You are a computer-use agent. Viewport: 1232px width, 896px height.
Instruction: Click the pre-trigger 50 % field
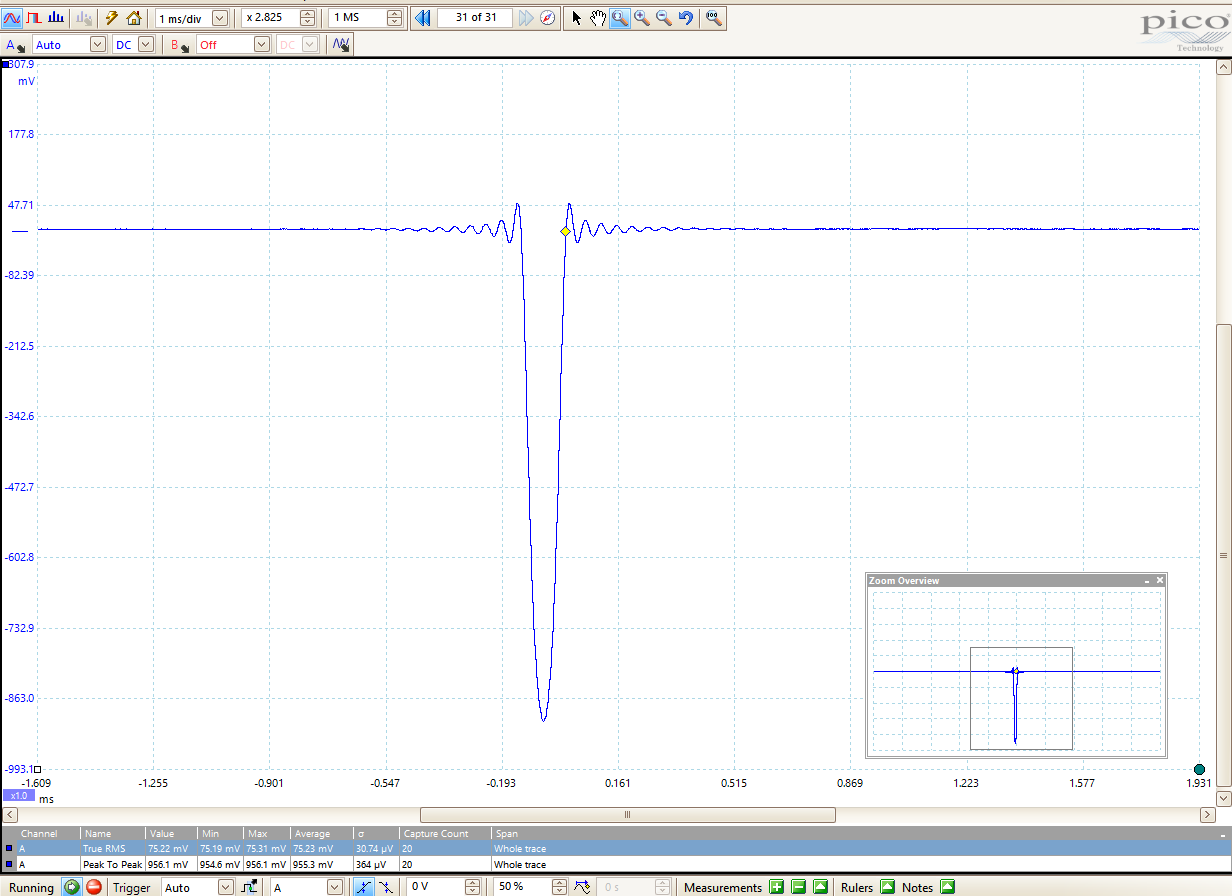[x=522, y=887]
